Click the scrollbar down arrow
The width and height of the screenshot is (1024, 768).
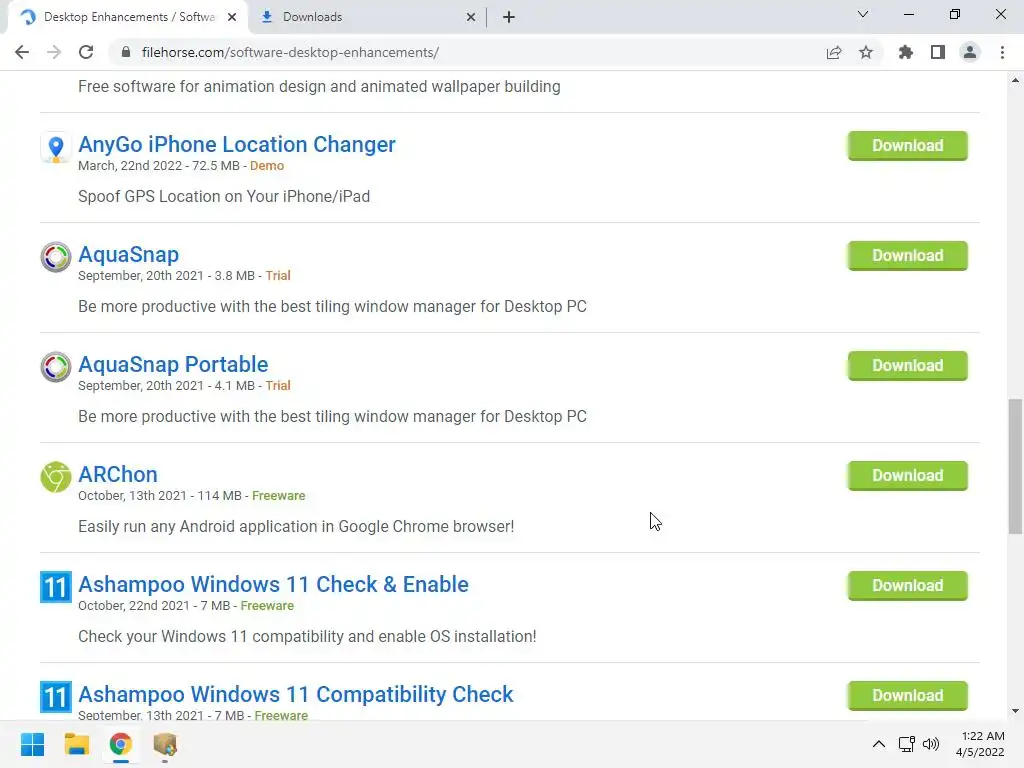(1015, 711)
